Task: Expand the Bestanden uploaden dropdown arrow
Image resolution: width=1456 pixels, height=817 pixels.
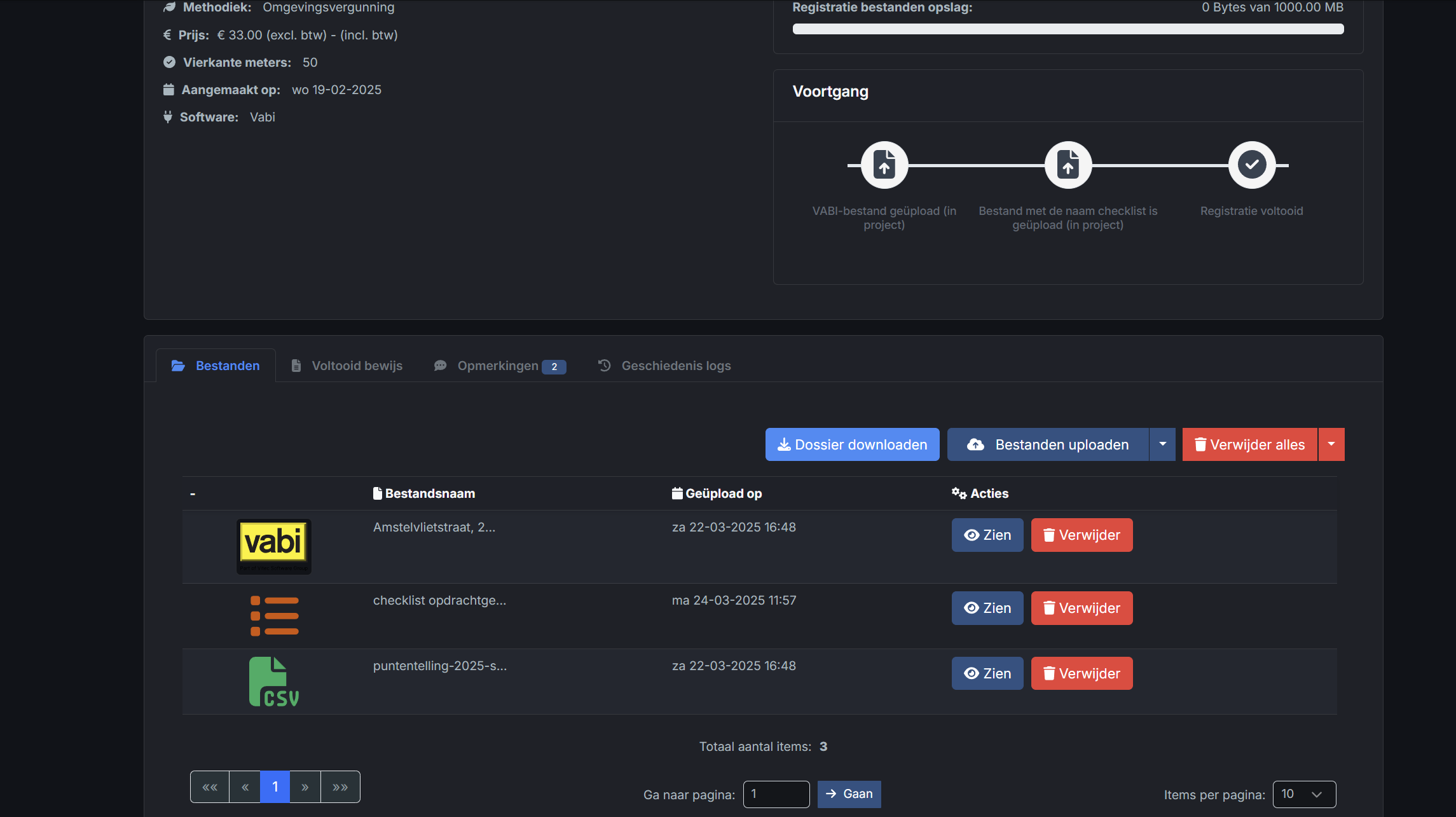Action: tap(1162, 444)
